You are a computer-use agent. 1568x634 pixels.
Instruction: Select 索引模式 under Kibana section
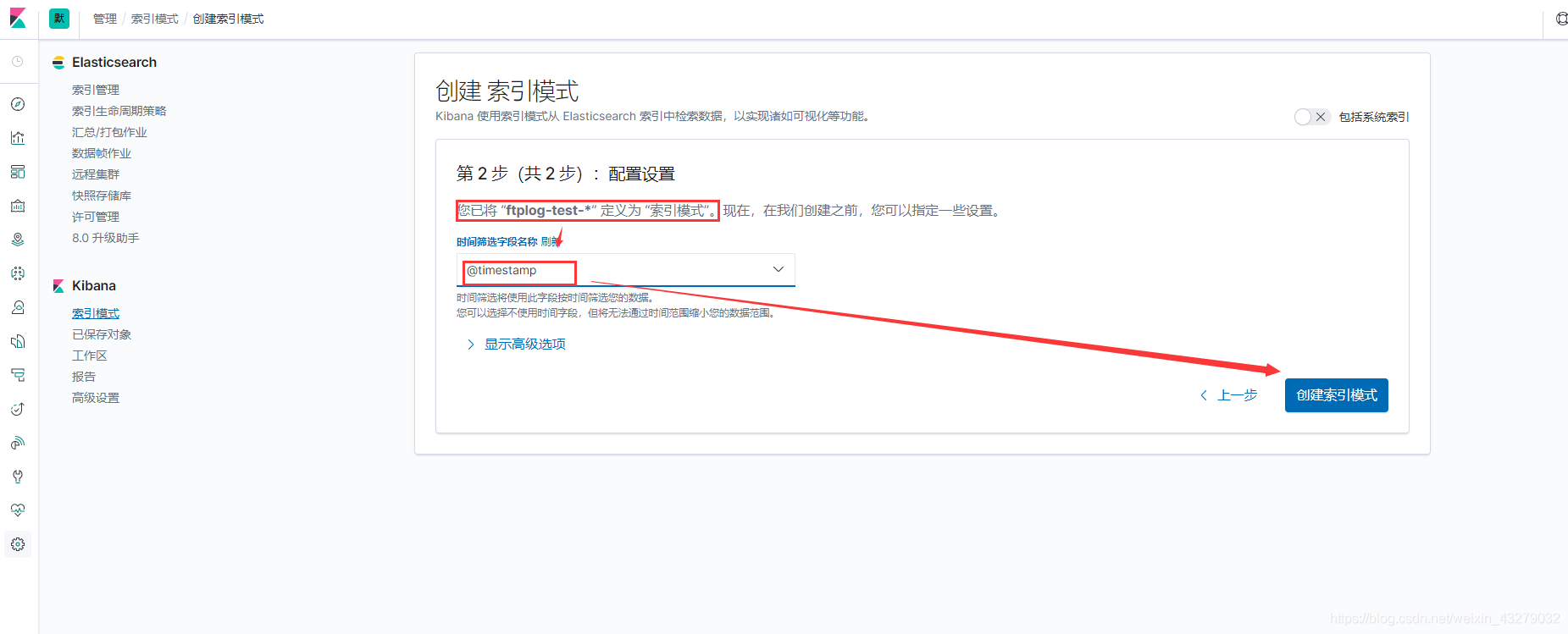[x=96, y=313]
